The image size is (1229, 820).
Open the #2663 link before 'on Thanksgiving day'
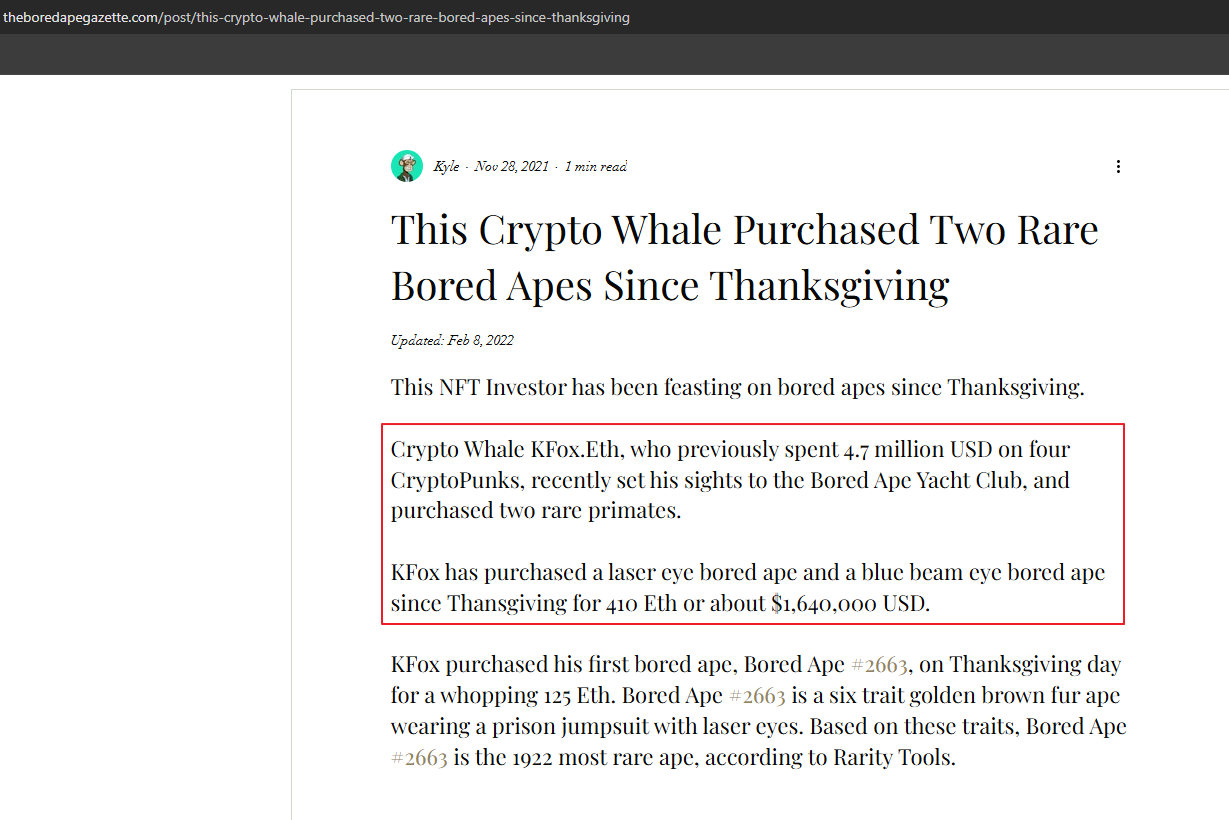click(879, 664)
